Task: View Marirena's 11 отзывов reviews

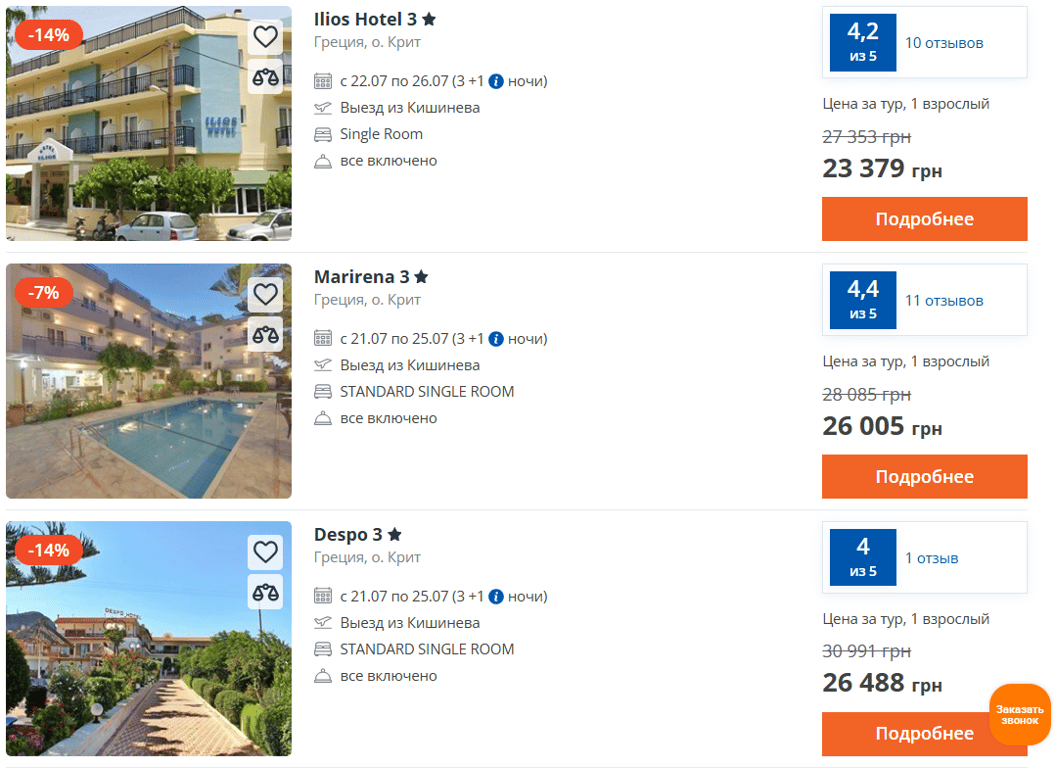Action: [944, 300]
